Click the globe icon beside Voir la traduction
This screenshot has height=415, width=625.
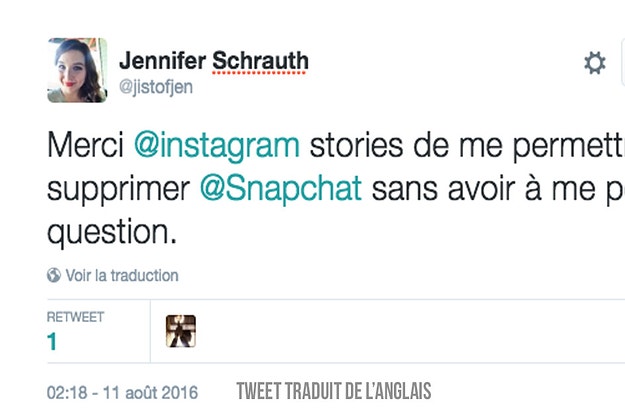(x=54, y=275)
